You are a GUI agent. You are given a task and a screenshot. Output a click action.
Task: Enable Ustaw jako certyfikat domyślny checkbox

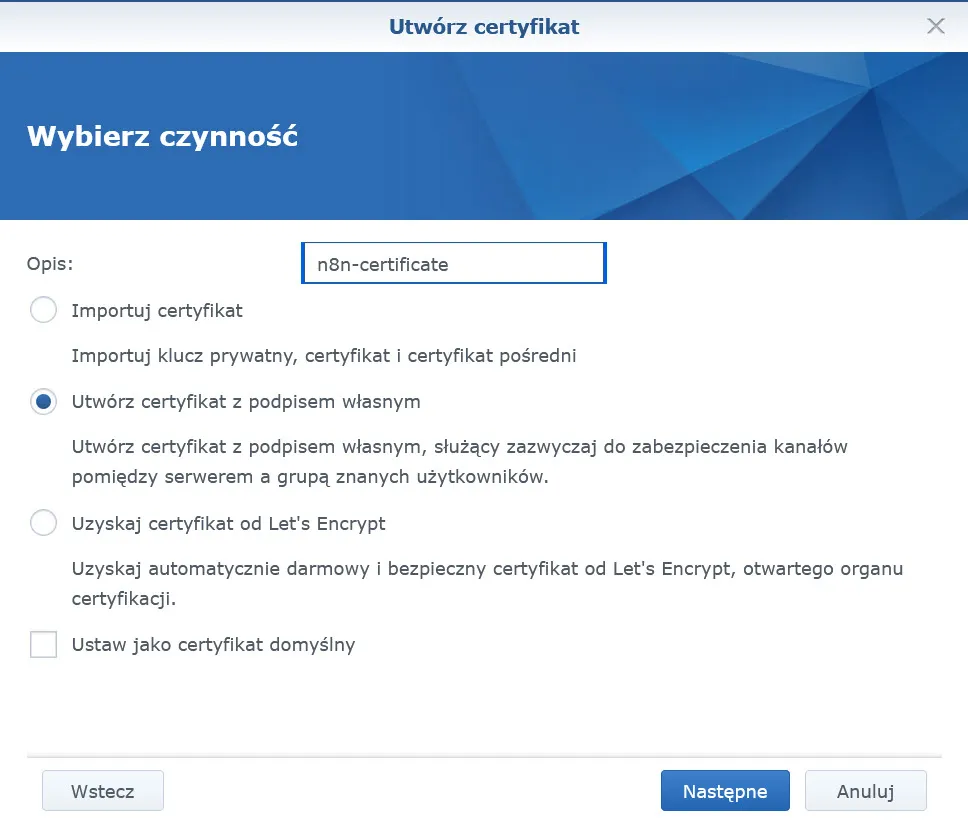click(x=44, y=645)
